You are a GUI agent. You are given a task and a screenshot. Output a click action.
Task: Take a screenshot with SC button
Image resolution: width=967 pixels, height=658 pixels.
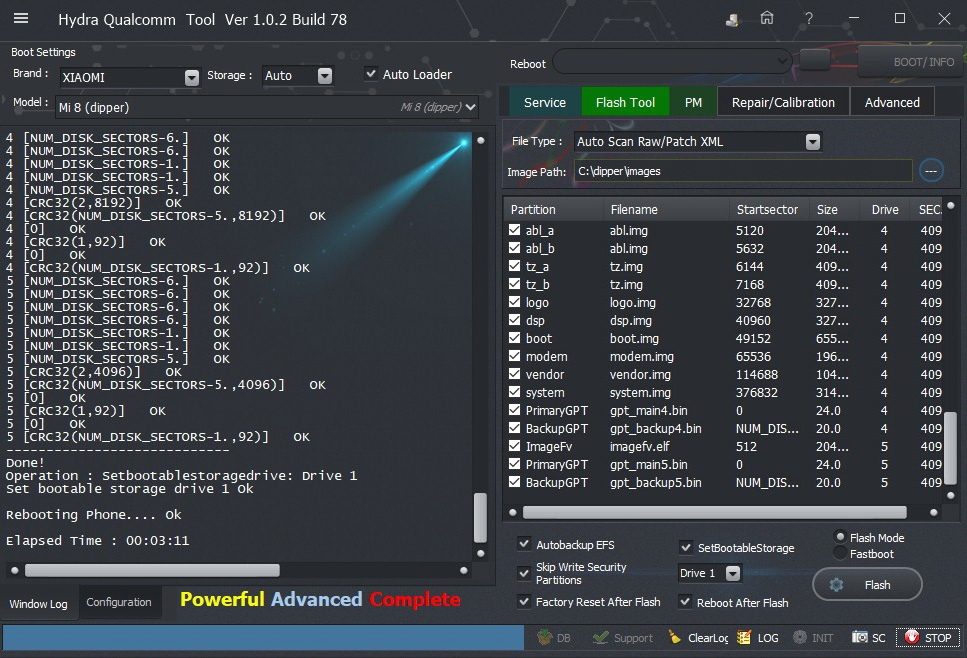pyautogui.click(x=868, y=638)
